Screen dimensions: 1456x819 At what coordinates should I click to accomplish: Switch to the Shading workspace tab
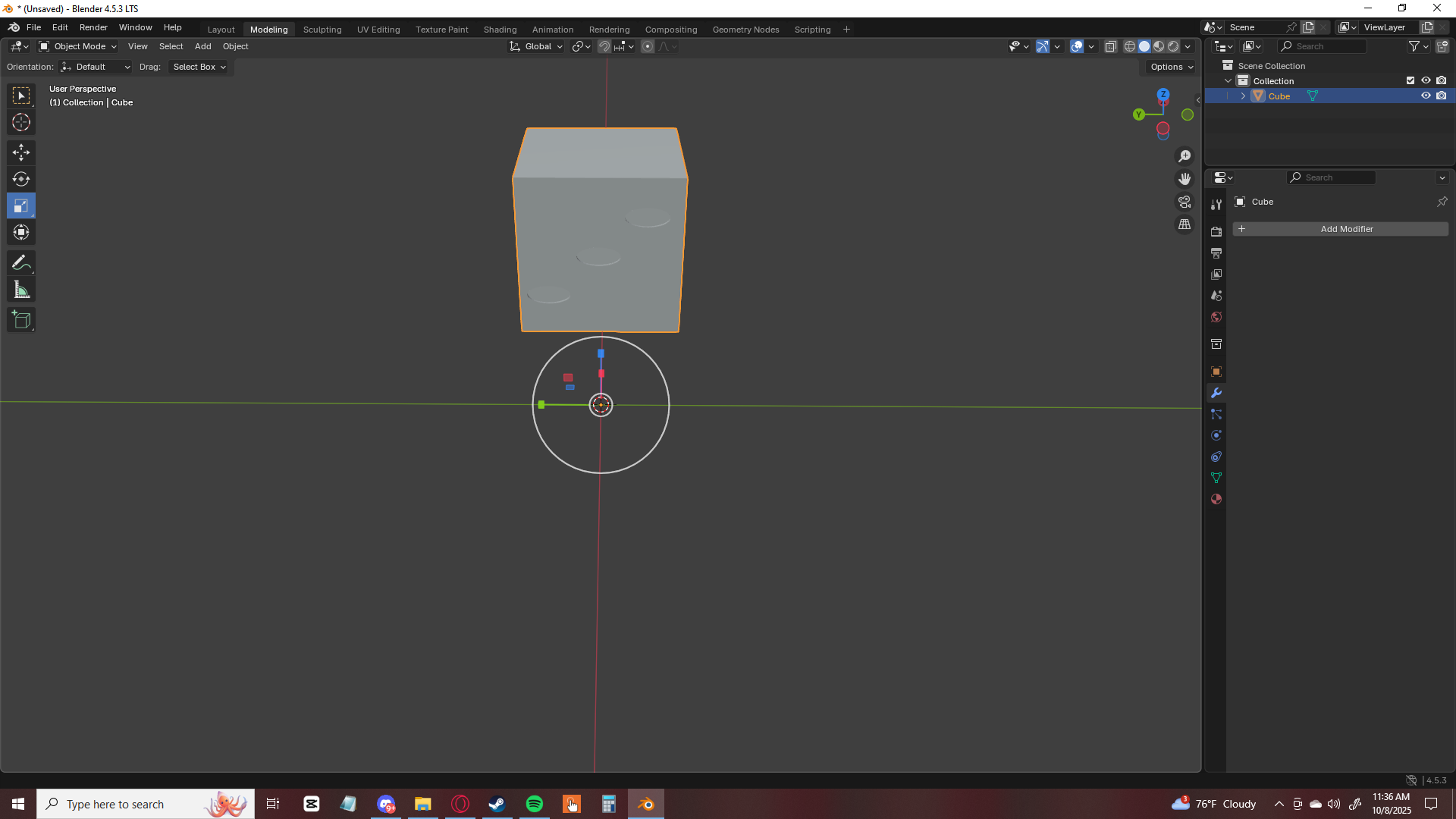(500, 30)
